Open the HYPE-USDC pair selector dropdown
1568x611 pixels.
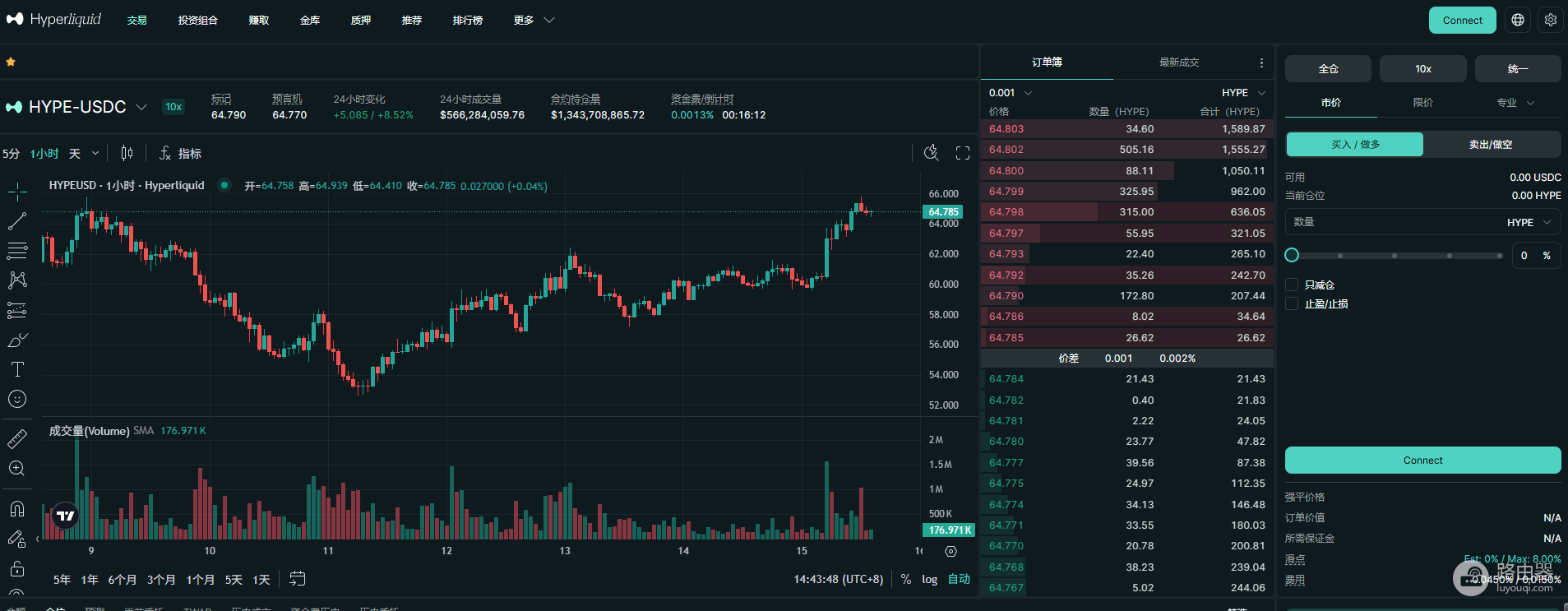pyautogui.click(x=77, y=107)
